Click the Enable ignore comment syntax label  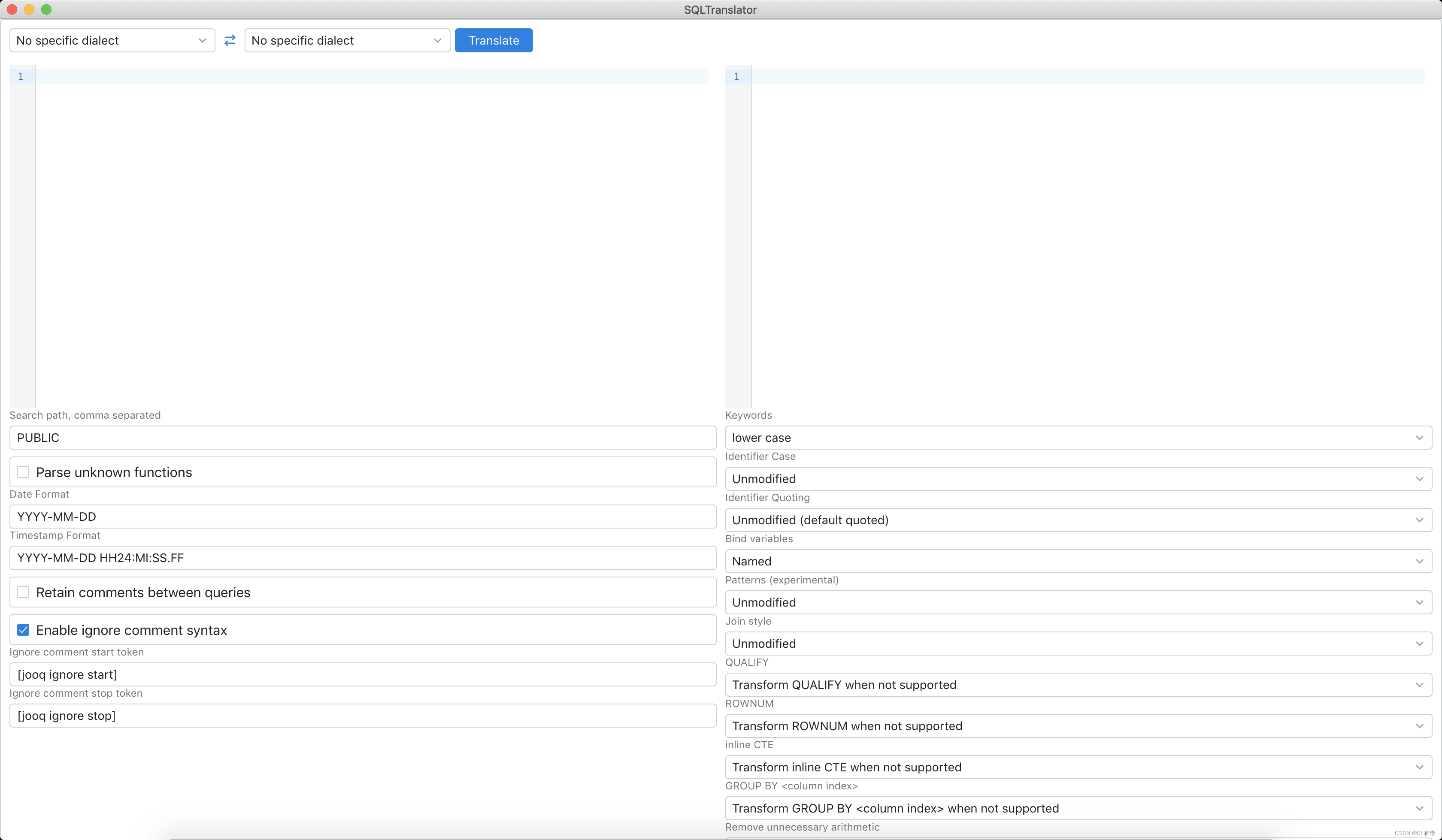pos(132,630)
